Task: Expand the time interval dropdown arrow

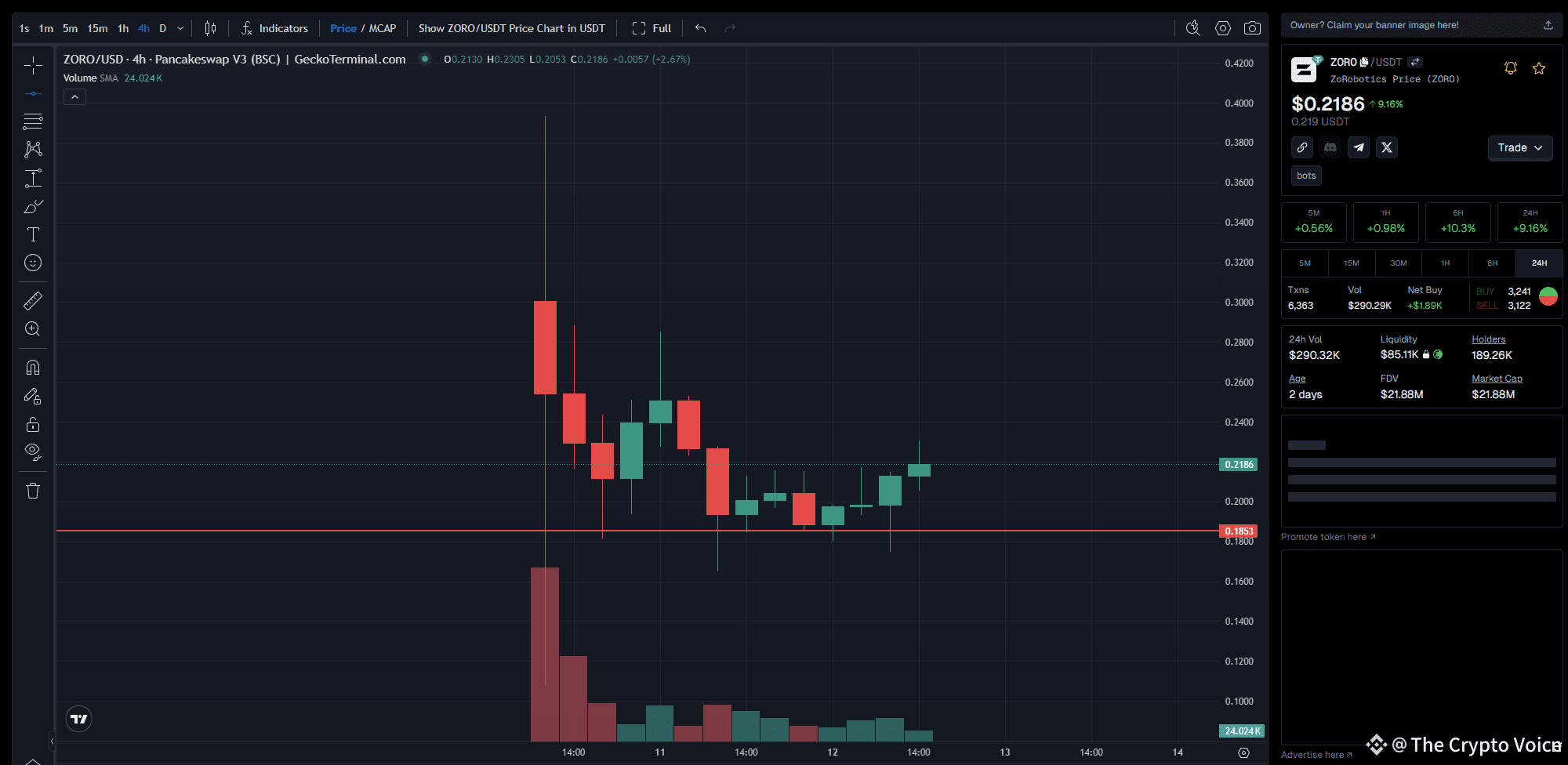Action: (180, 28)
